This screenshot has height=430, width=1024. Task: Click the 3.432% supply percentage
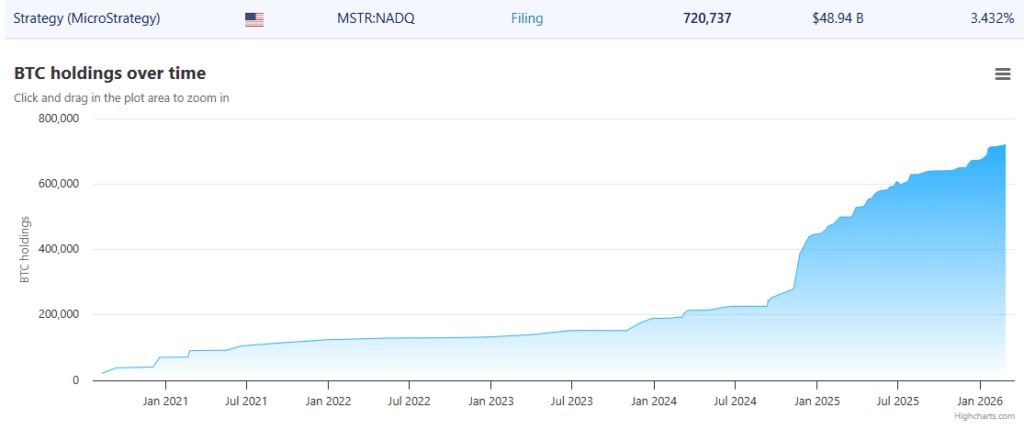991,19
